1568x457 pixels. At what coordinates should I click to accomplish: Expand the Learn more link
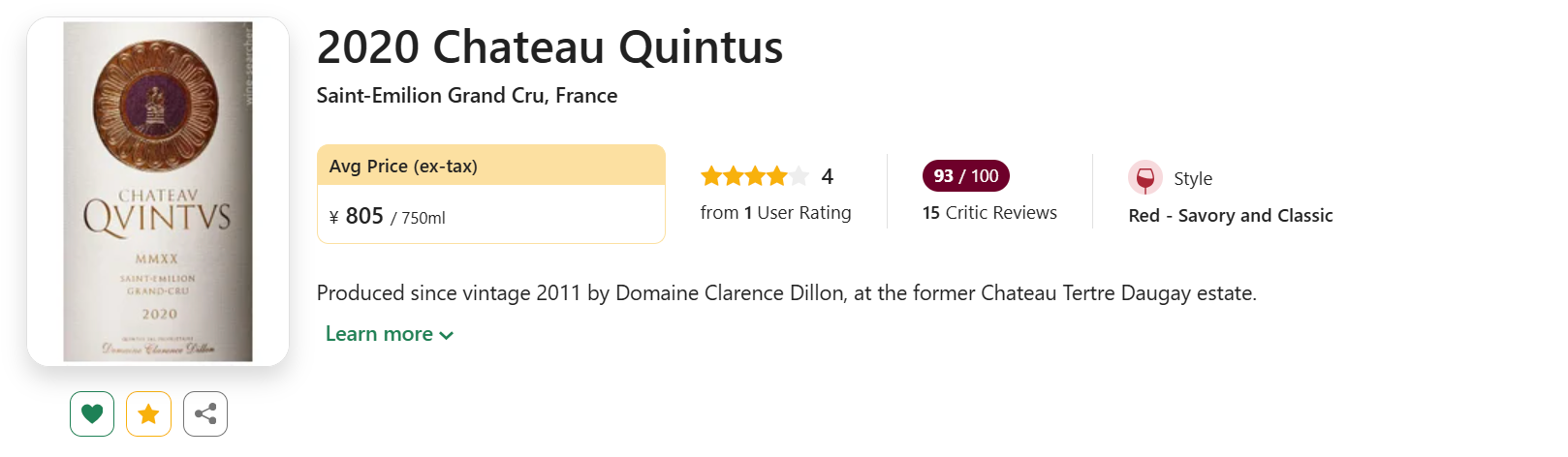[x=379, y=334]
